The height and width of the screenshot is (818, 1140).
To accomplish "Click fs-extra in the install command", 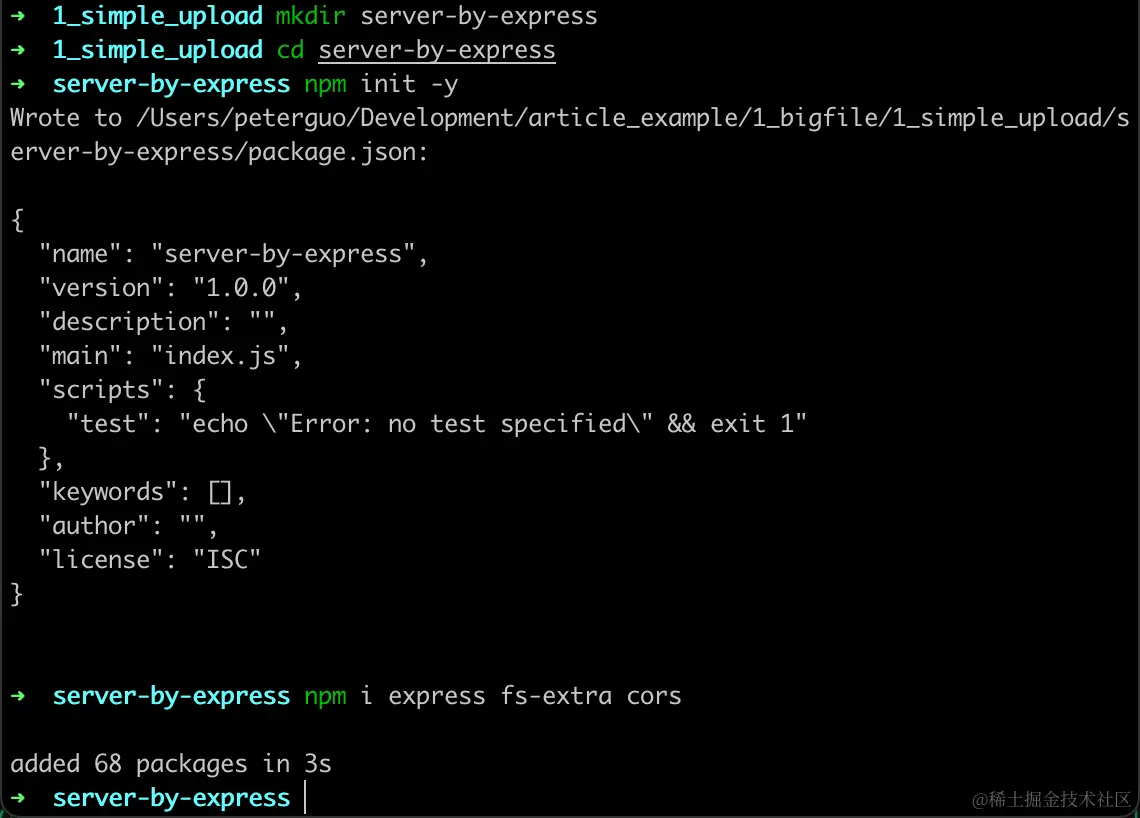I will [556, 697].
